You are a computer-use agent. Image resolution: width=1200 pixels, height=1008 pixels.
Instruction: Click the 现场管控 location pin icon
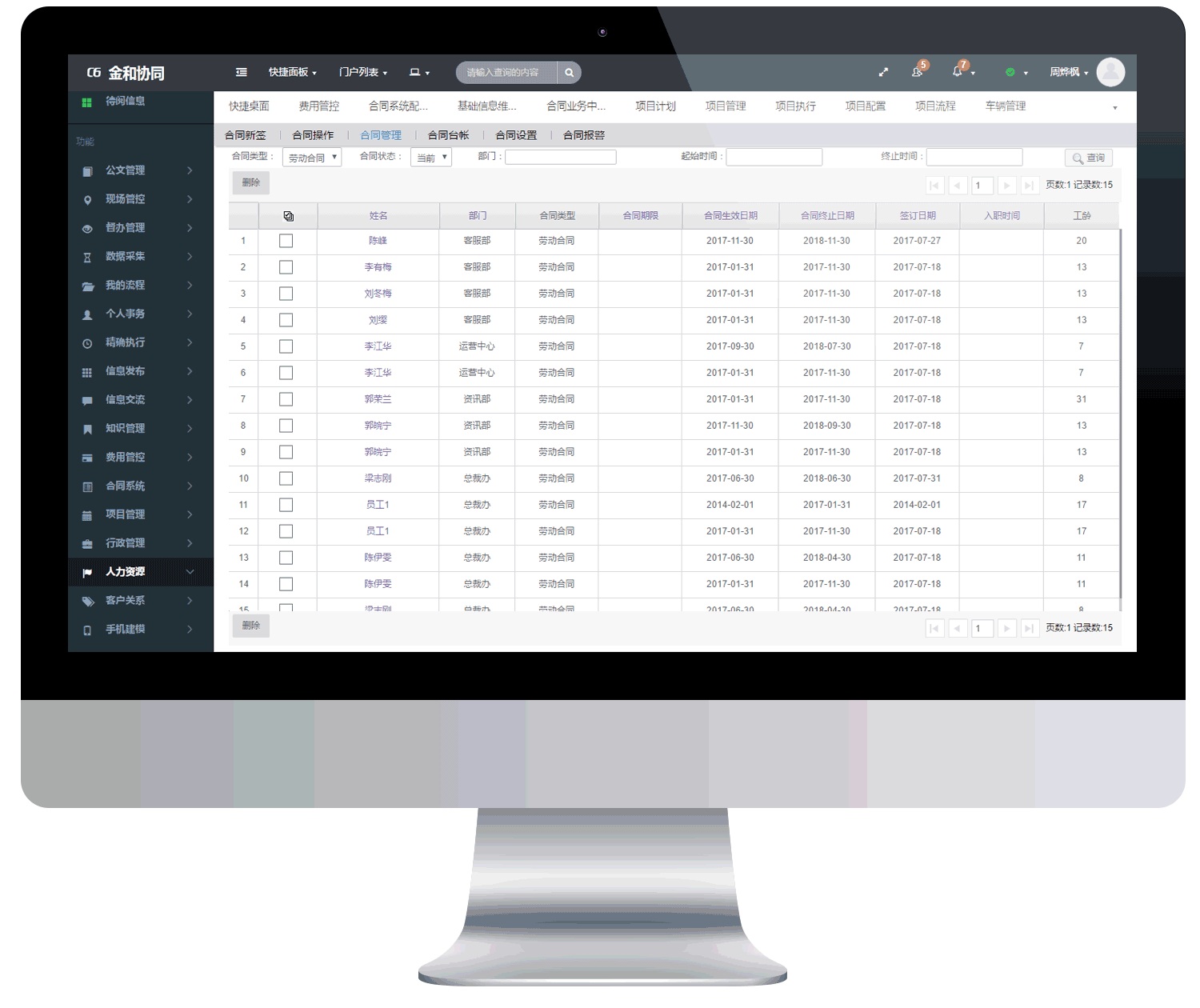click(87, 199)
